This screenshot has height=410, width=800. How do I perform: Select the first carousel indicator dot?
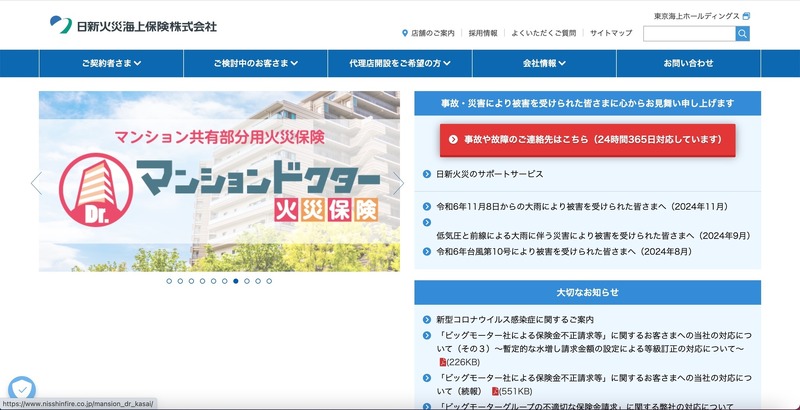click(x=168, y=281)
